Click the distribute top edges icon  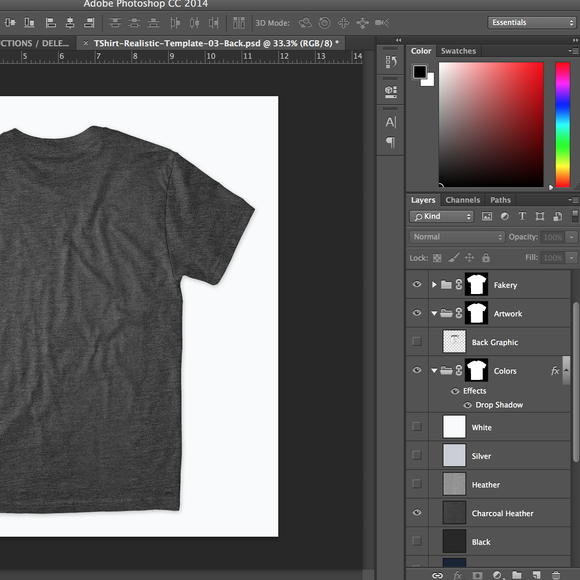115,23
